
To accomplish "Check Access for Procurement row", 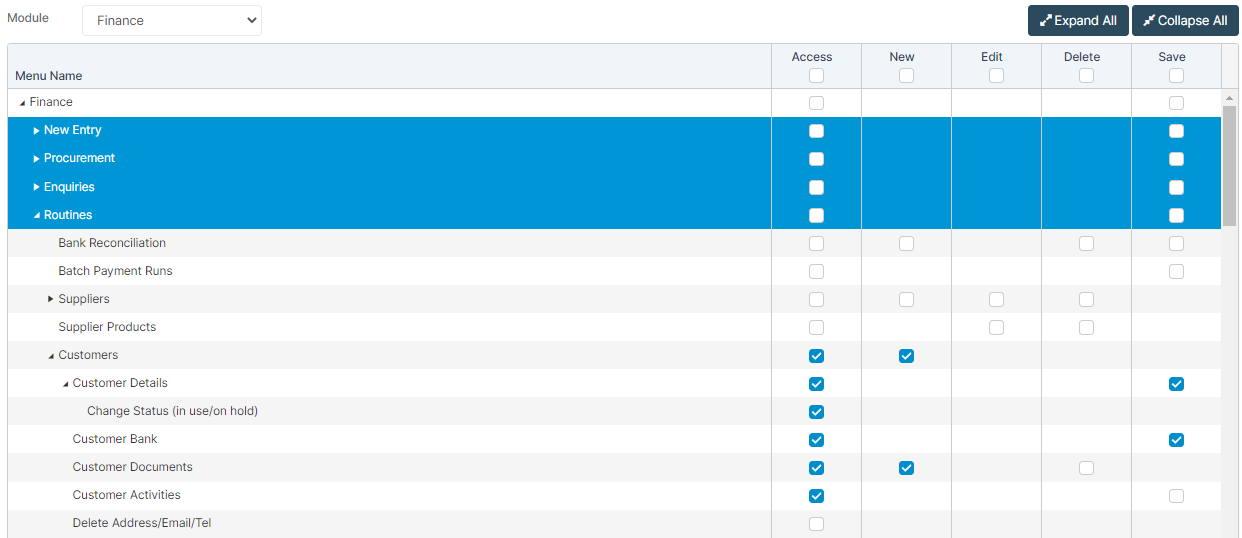I will (817, 159).
